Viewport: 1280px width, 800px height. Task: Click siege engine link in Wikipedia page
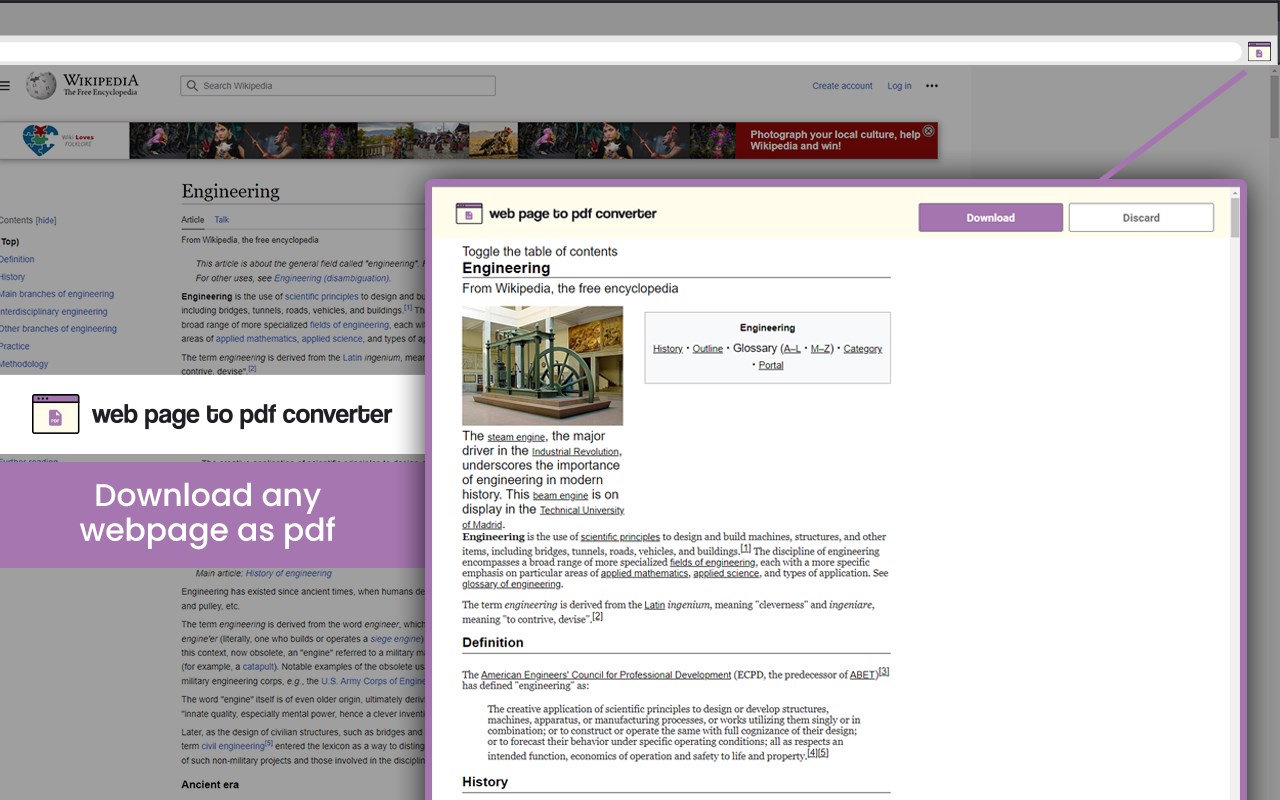coord(396,639)
